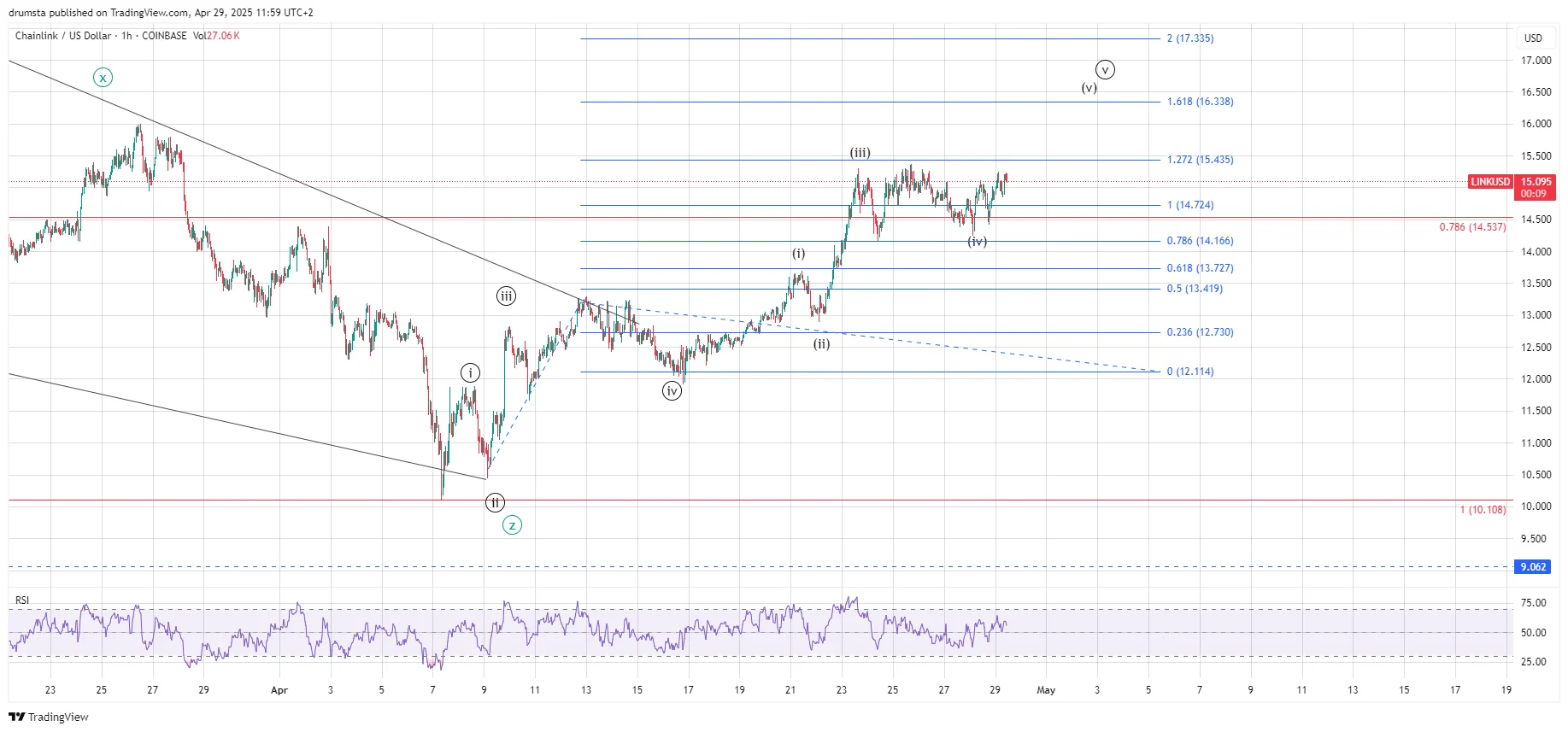1568x732 pixels.
Task: Click the drumsta published on TradingView.com header
Action: (x=161, y=13)
